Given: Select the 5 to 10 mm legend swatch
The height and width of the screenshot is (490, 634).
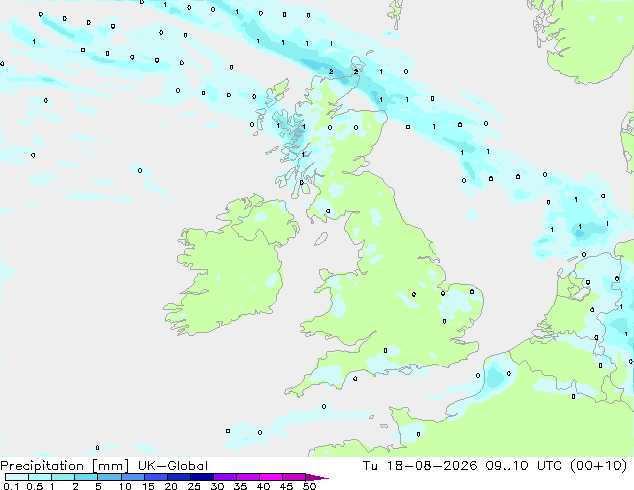Looking at the screenshot, I should pos(109,477).
